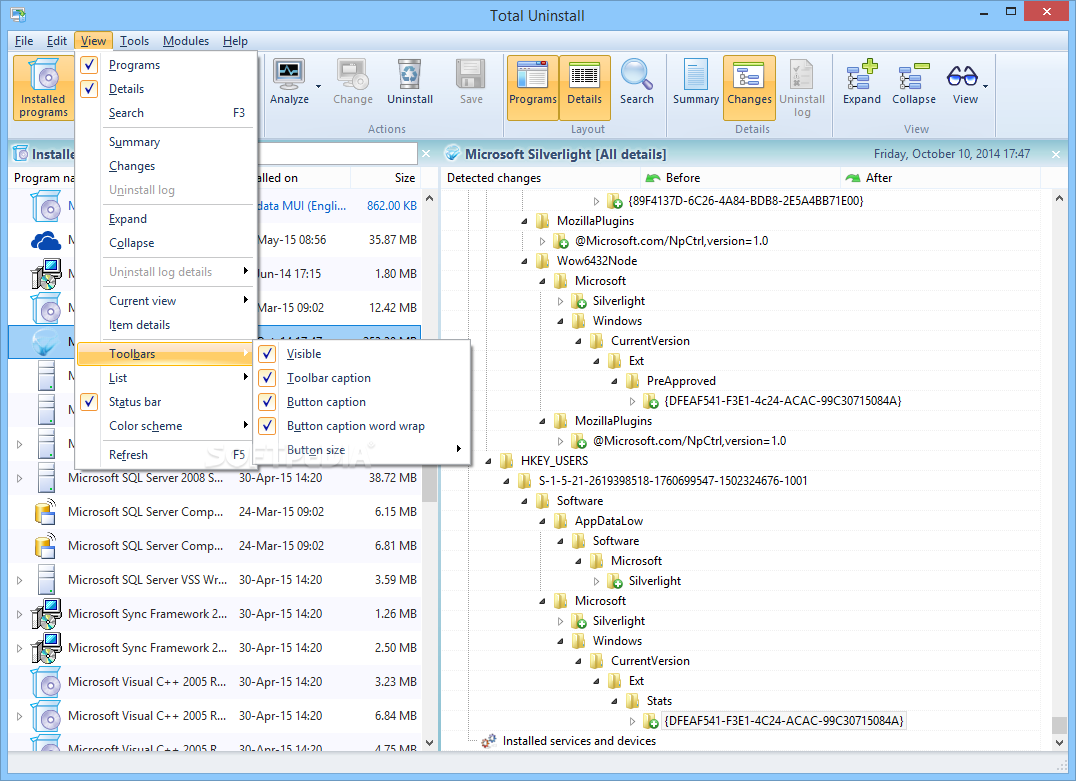Open the File menu
Image resolution: width=1076 pixels, height=781 pixels.
[24, 40]
